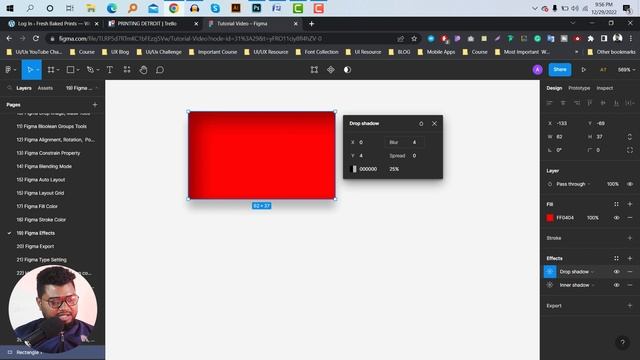Screen dimensions: 640x360
Task: Click the align right icon
Action: pos(577,103)
